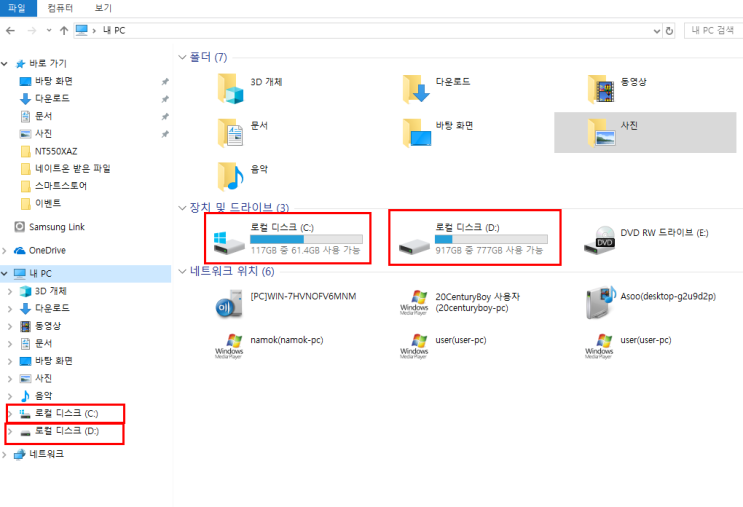Image resolution: width=743 pixels, height=507 pixels.
Task: Expand 다운로드 node under 내 PC
Action: [10, 309]
